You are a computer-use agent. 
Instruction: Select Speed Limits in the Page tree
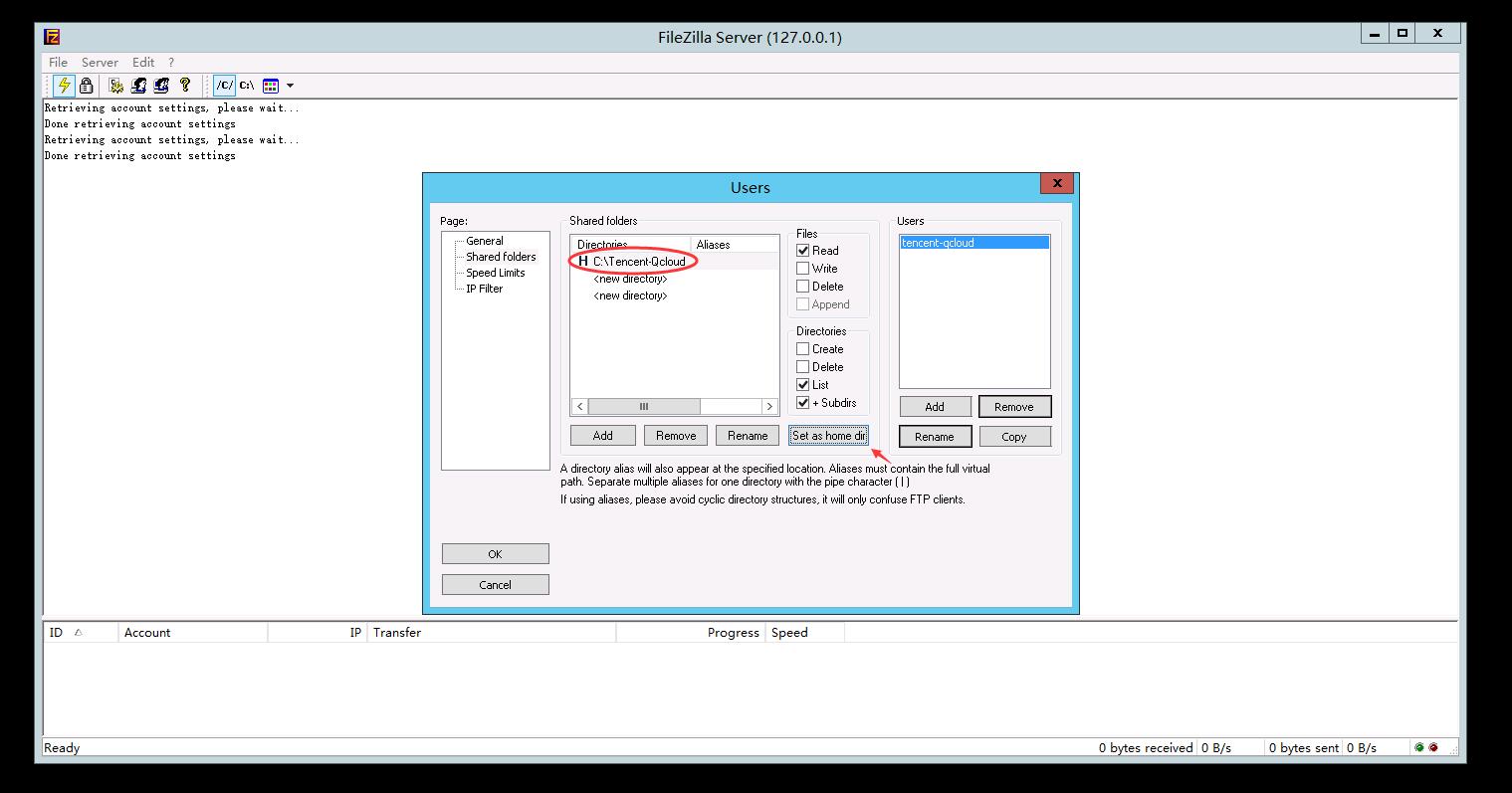tap(495, 273)
